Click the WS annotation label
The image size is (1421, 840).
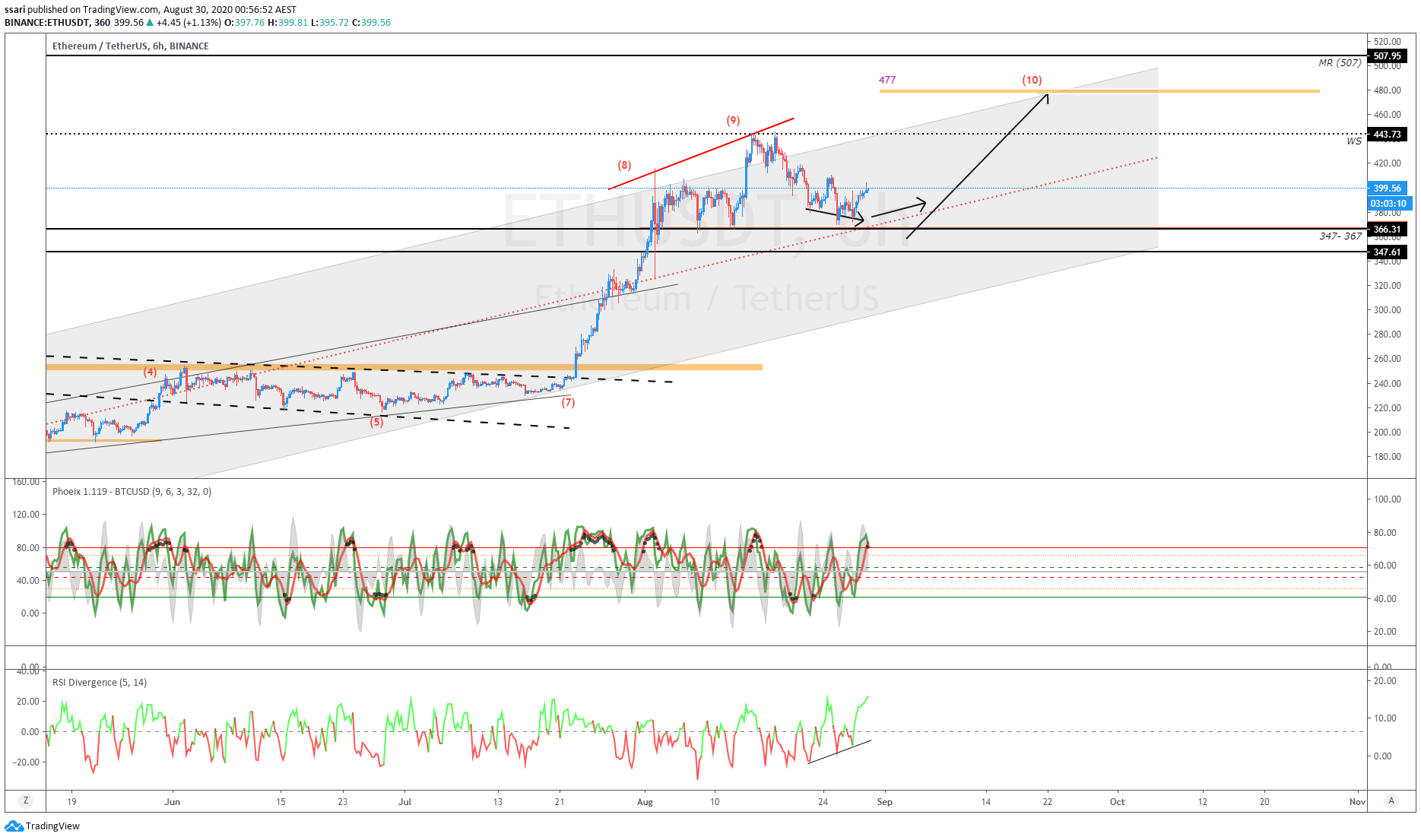(1354, 141)
